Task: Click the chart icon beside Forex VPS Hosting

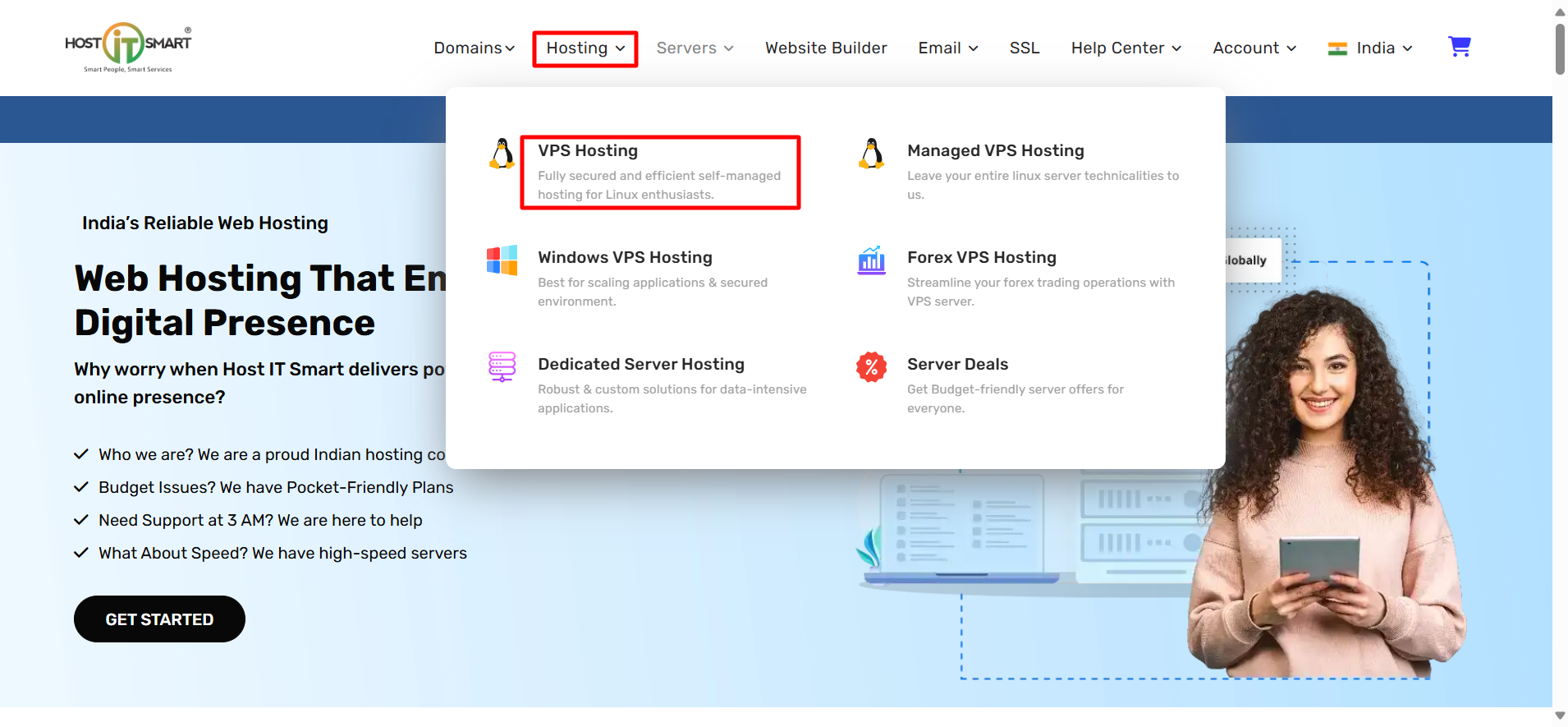Action: (x=872, y=260)
